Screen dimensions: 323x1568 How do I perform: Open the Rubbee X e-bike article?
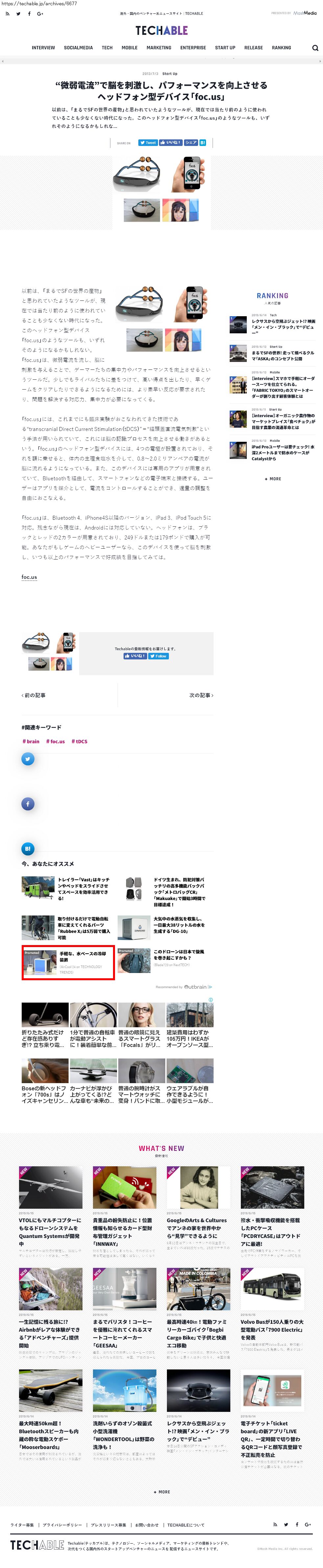coord(84,928)
